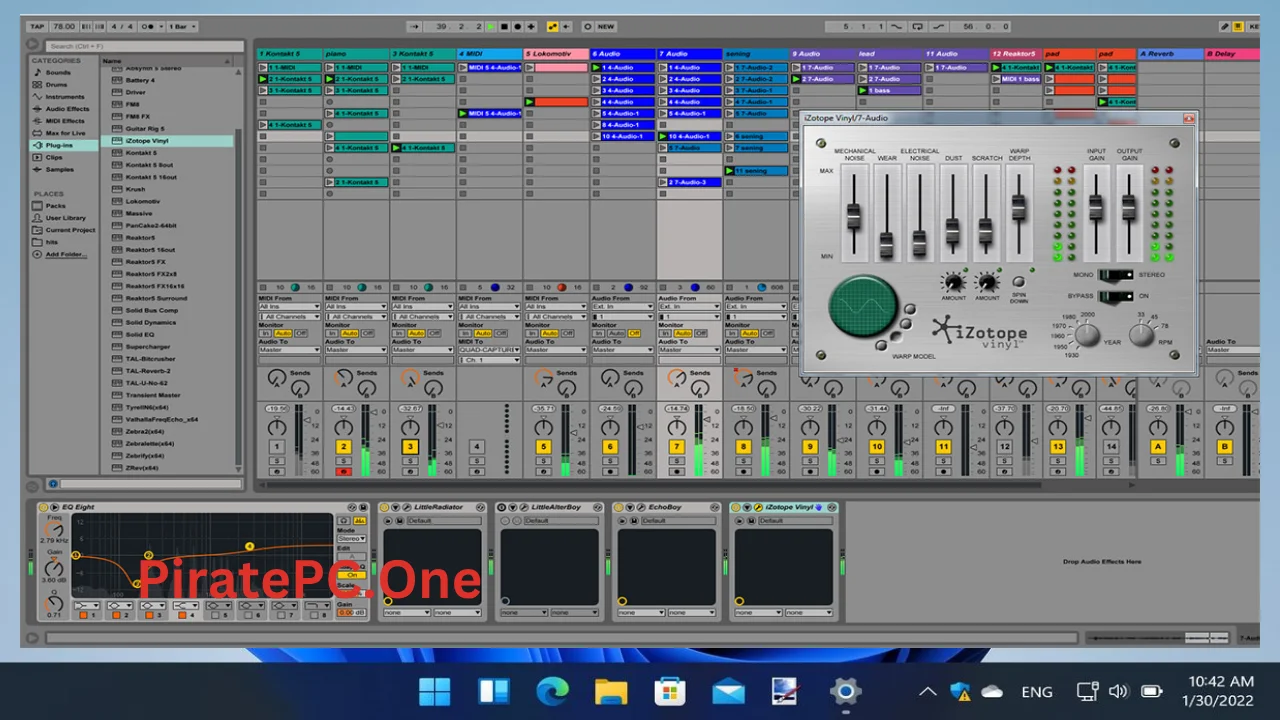This screenshot has width=1280, height=720.
Task: Select Max for Live category
Action: (65, 133)
